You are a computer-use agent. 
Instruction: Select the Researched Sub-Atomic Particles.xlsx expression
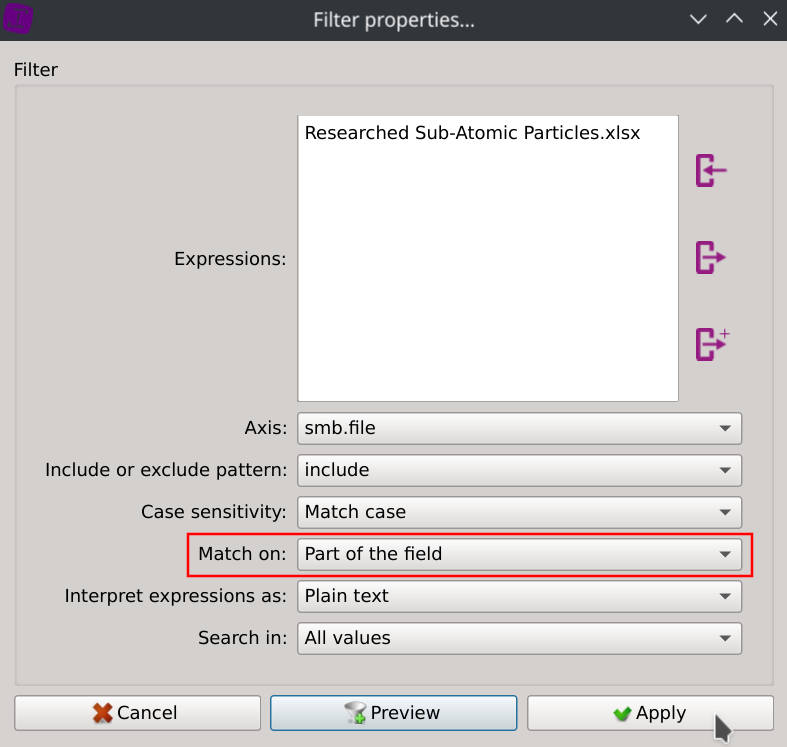[x=472, y=132]
